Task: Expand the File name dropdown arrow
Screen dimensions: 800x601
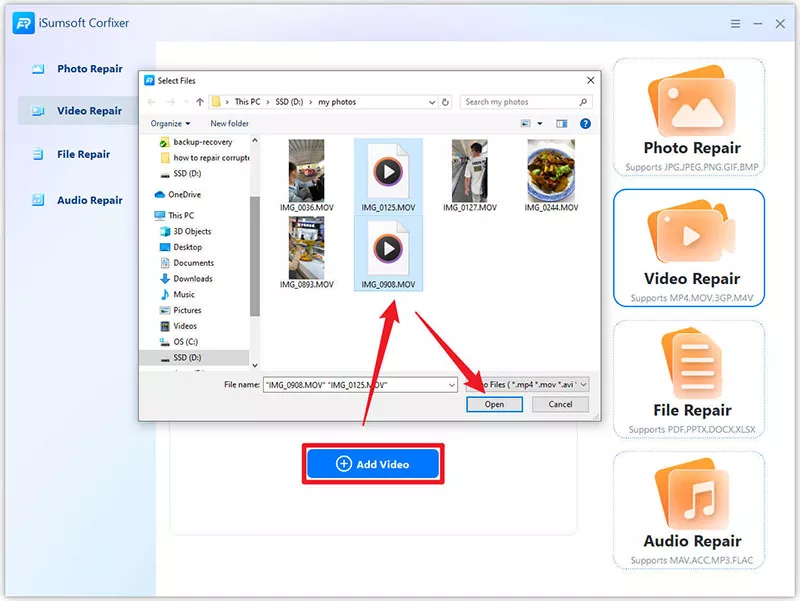Action: 452,385
